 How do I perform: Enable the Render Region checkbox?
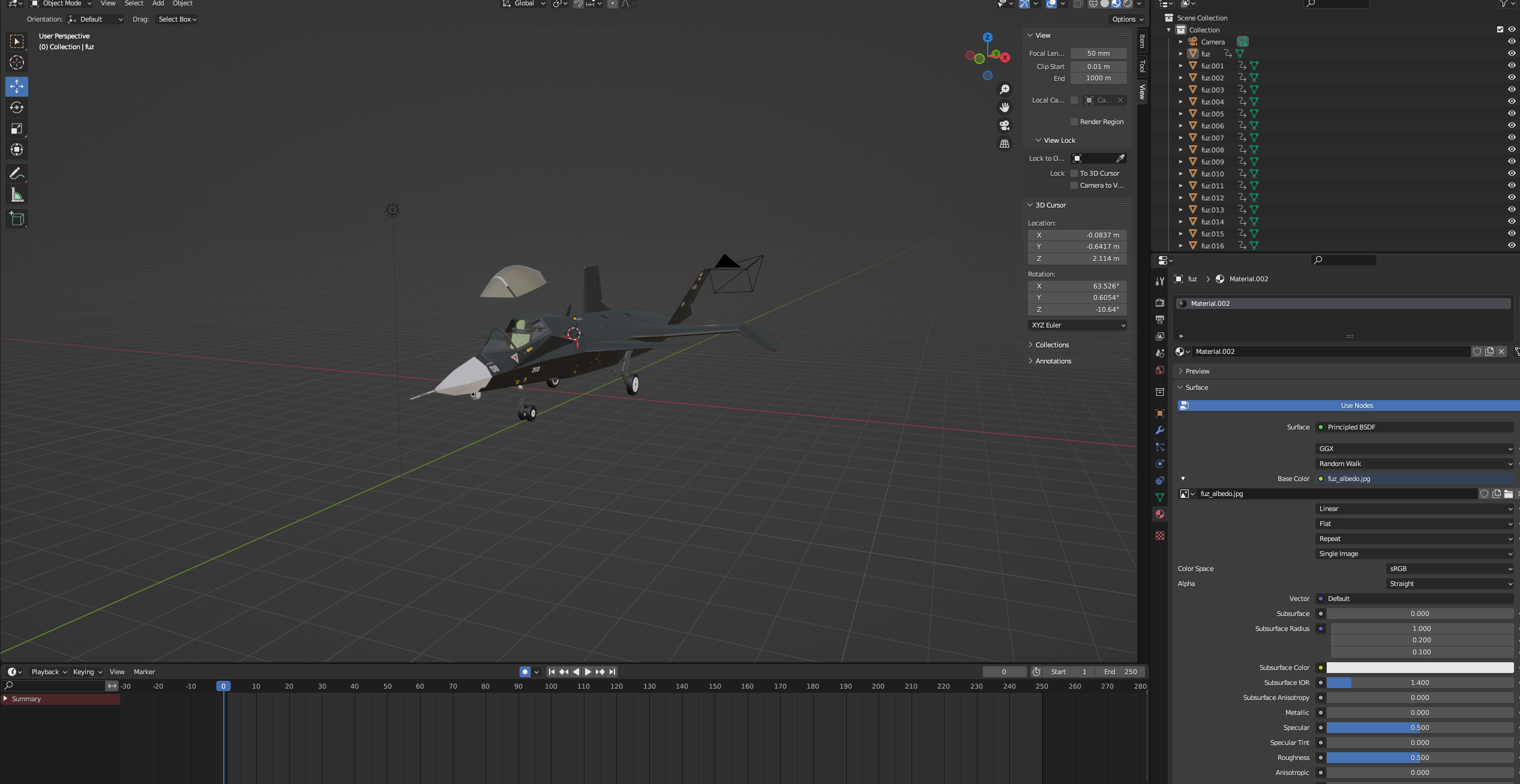point(1074,122)
